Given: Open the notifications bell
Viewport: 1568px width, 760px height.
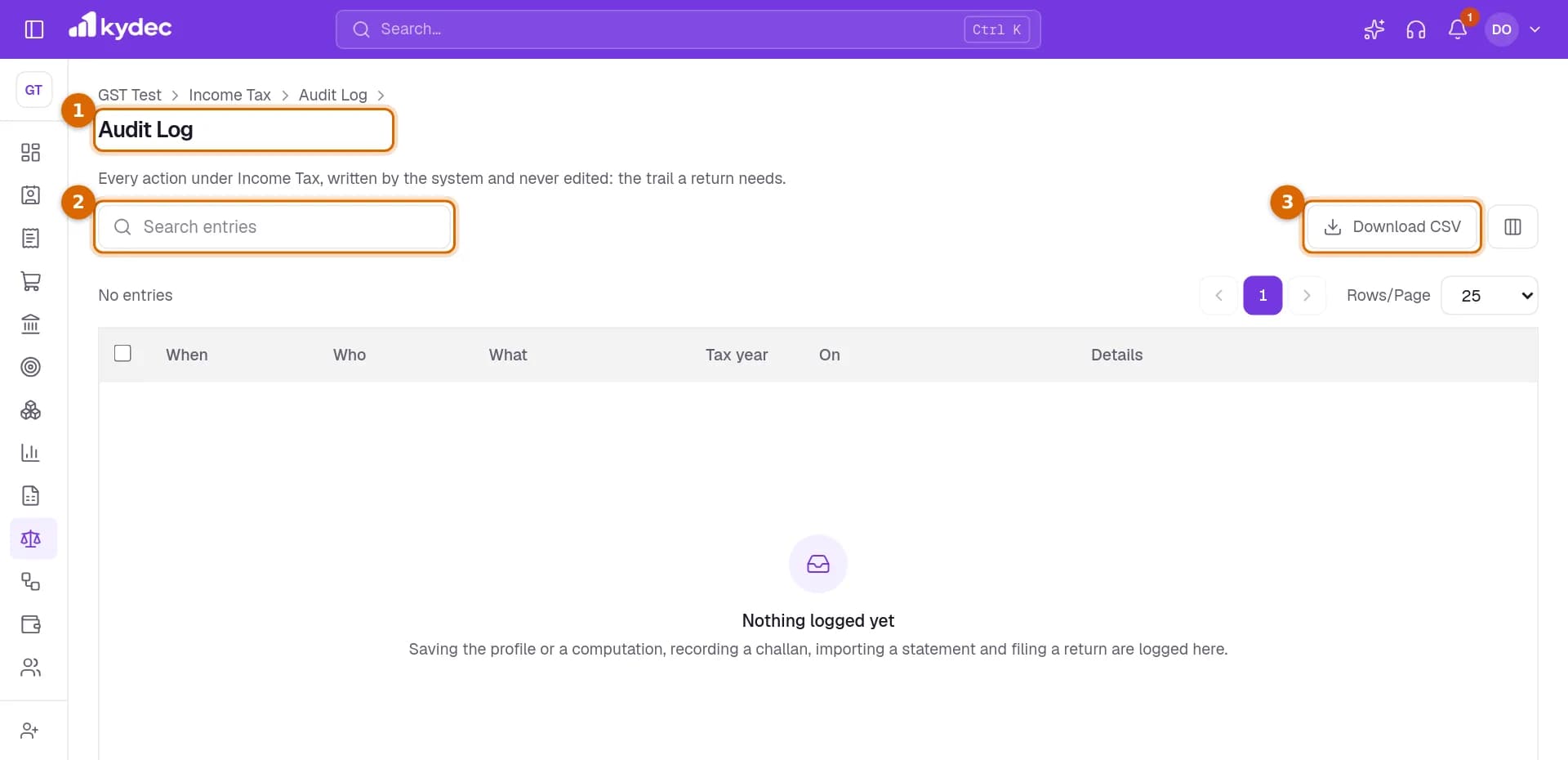Looking at the screenshot, I should (1458, 29).
